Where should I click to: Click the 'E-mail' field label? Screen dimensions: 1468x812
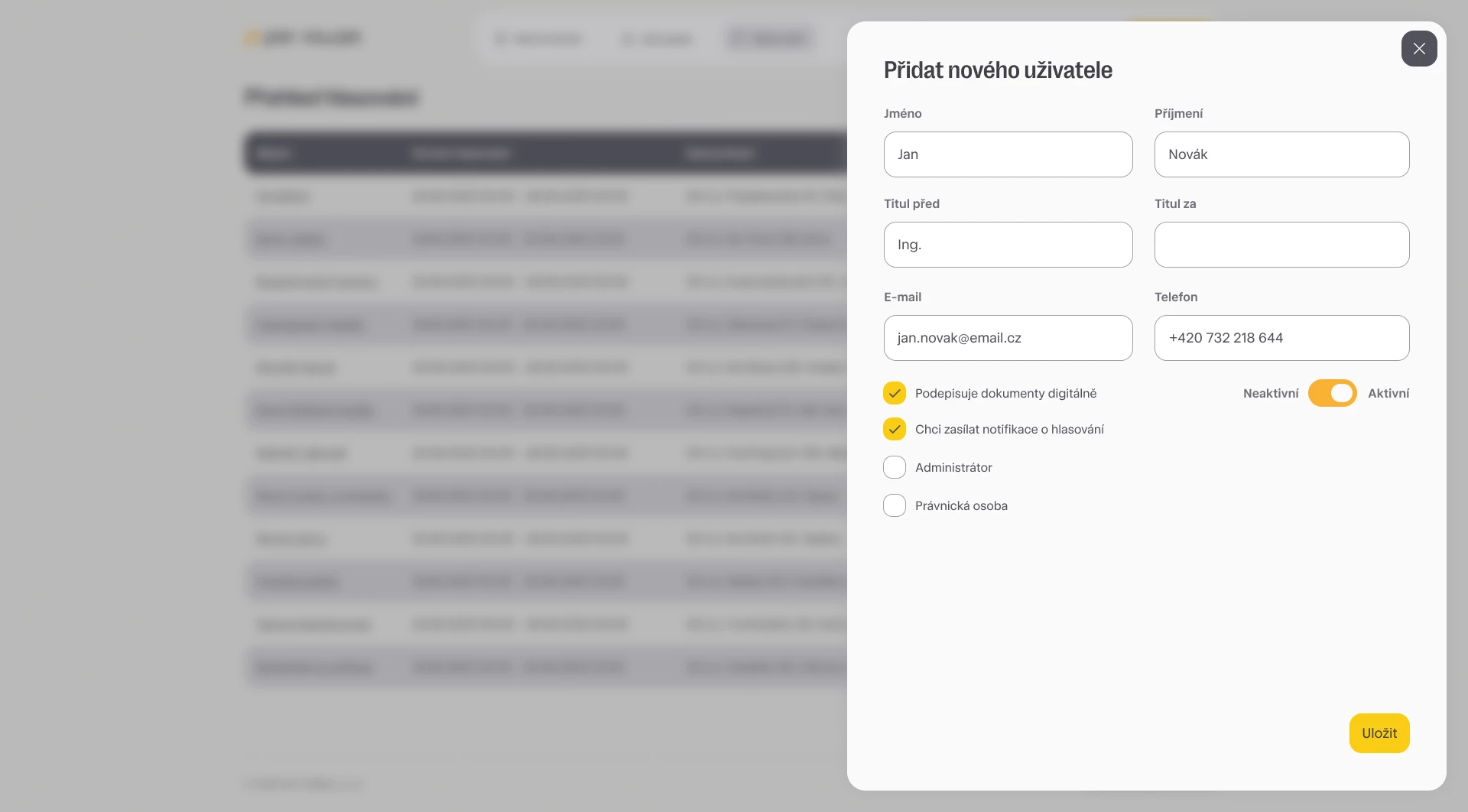click(902, 297)
